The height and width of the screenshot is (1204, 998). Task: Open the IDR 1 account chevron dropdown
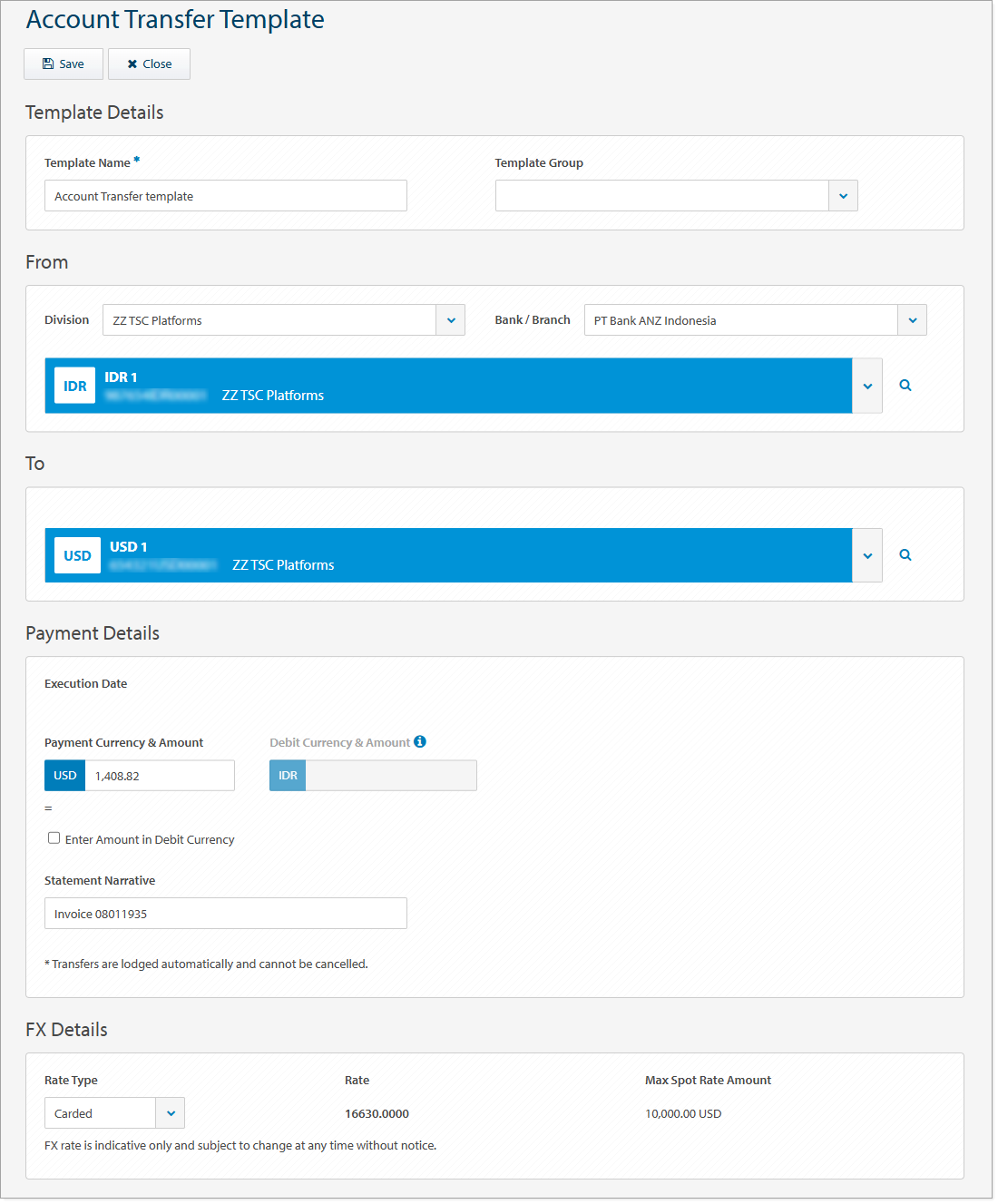[866, 385]
